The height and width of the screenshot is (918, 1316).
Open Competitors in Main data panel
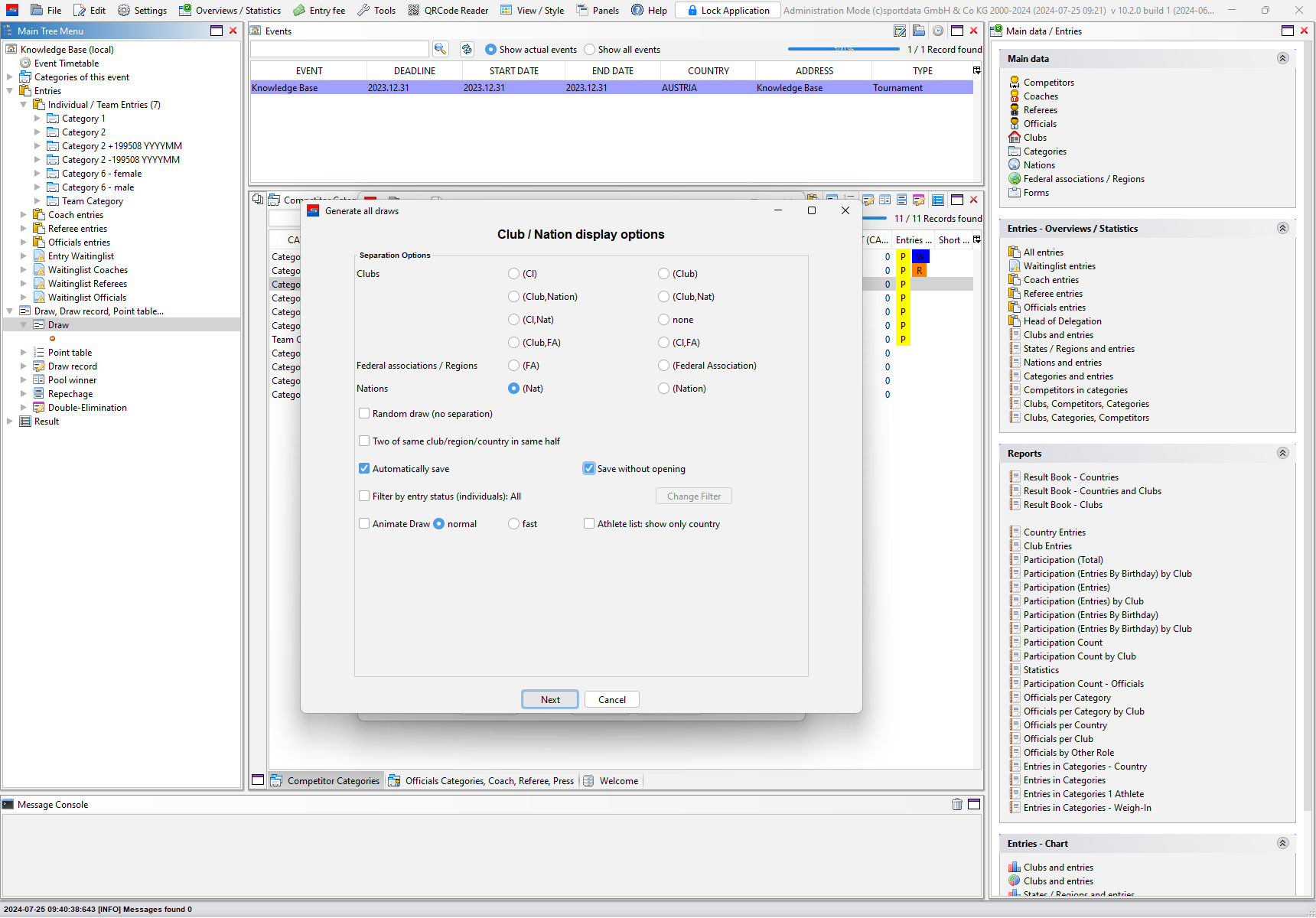click(1048, 83)
